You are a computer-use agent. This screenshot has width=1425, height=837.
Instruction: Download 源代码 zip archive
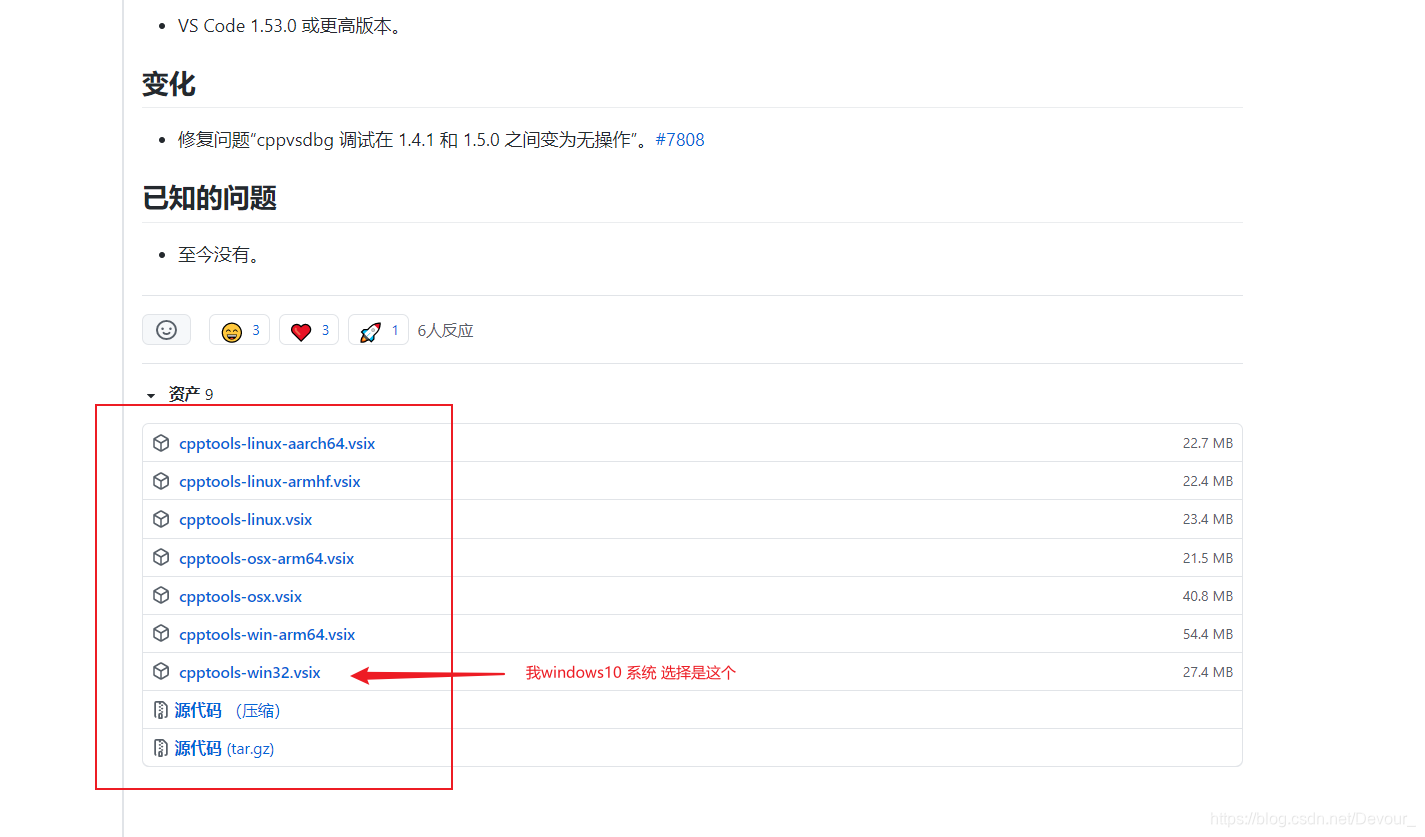click(227, 710)
